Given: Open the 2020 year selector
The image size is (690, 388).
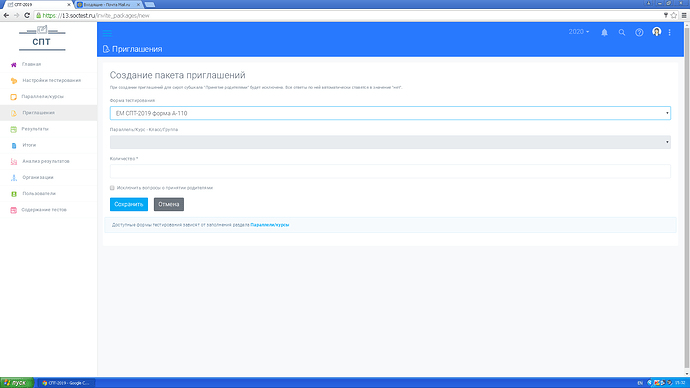Looking at the screenshot, I should (579, 32).
